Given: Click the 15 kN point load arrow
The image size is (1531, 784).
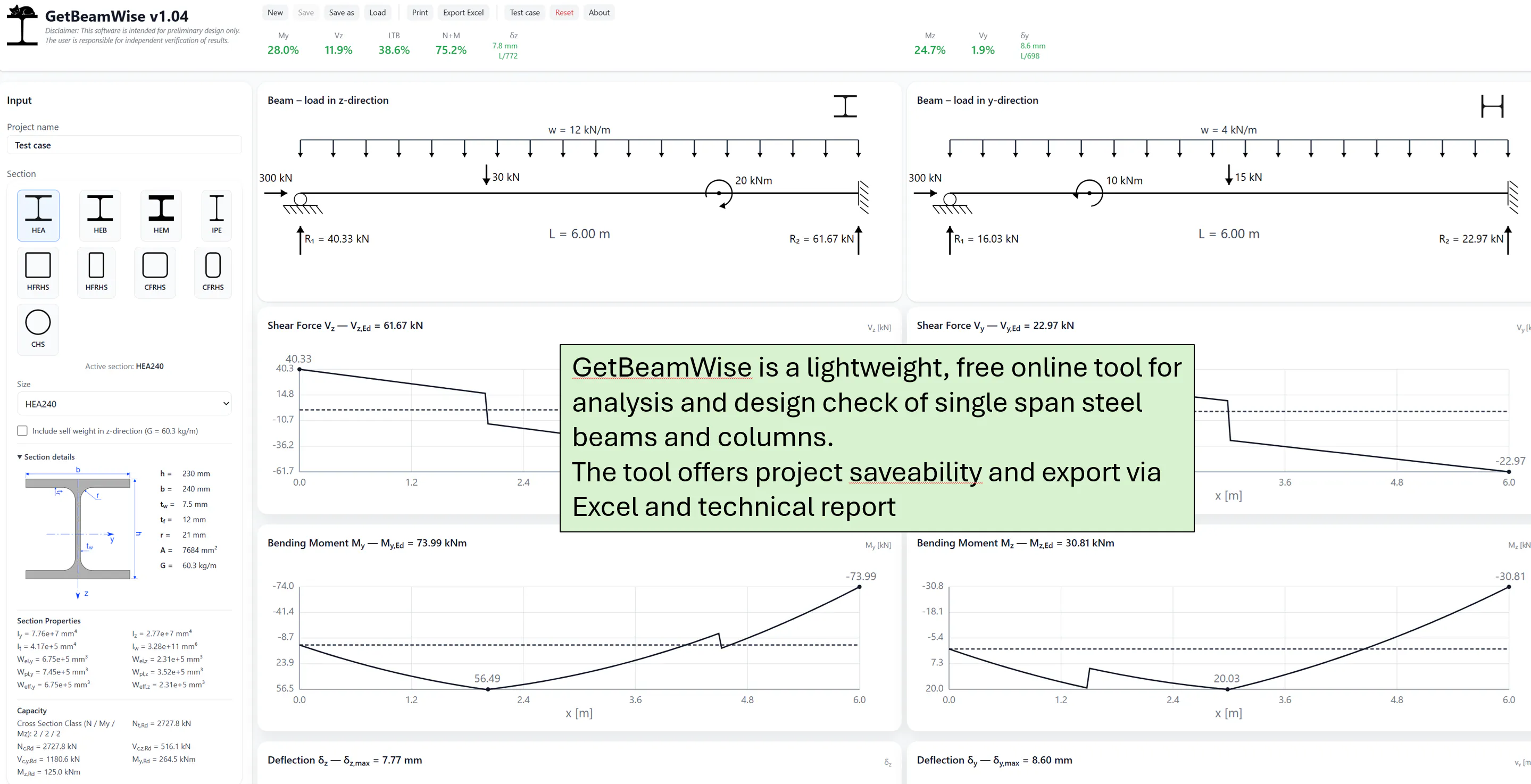Looking at the screenshot, I should 1228,176.
